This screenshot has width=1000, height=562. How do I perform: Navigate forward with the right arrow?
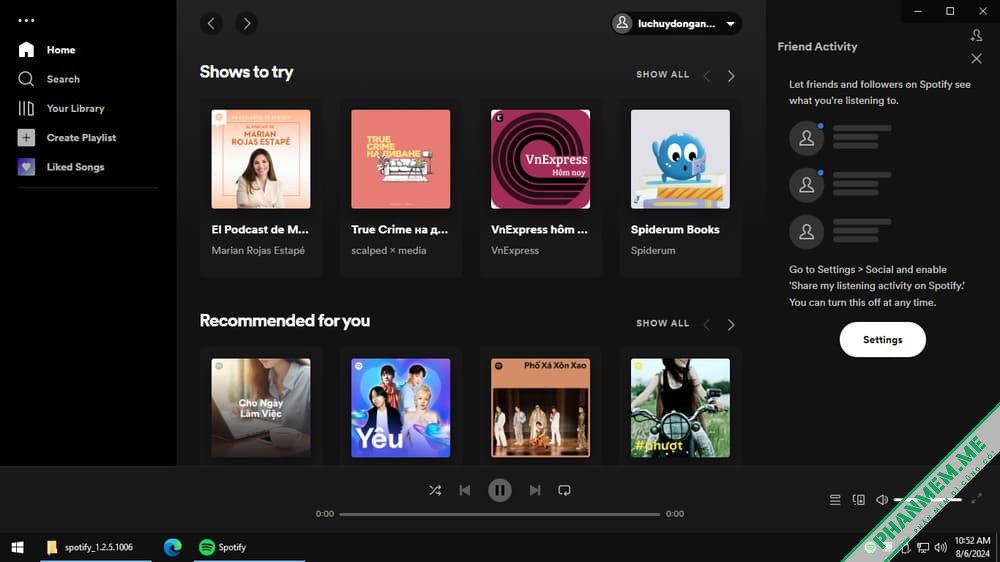click(x=247, y=24)
